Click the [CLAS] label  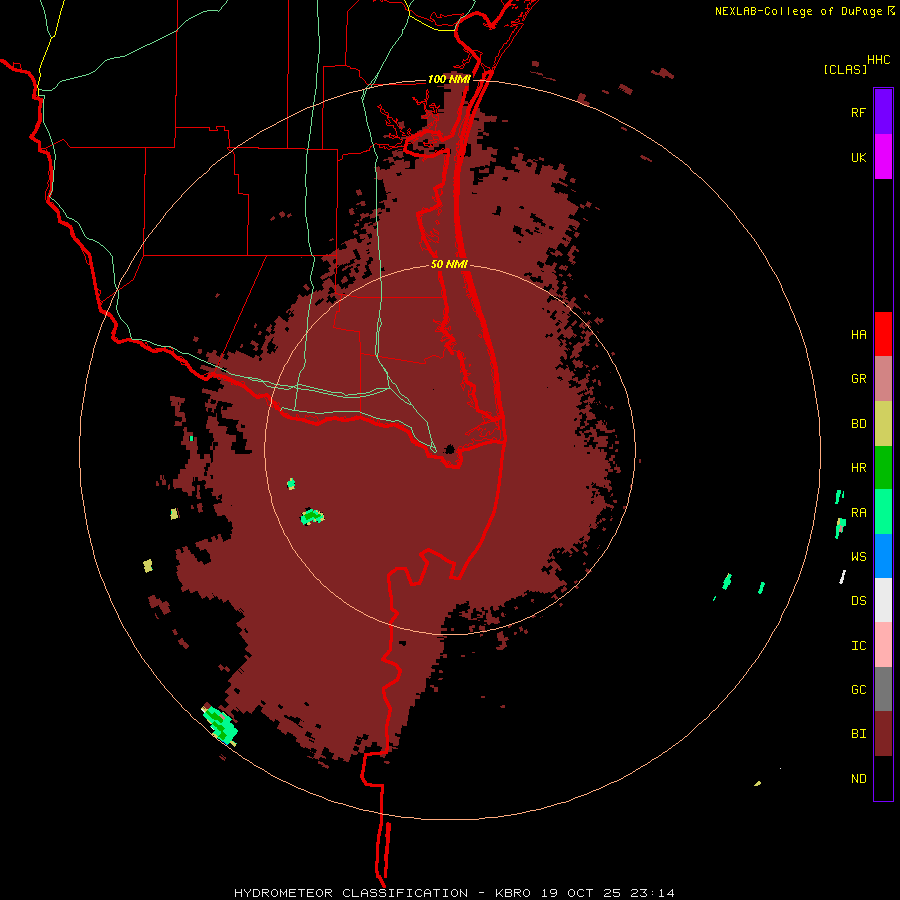tap(845, 69)
